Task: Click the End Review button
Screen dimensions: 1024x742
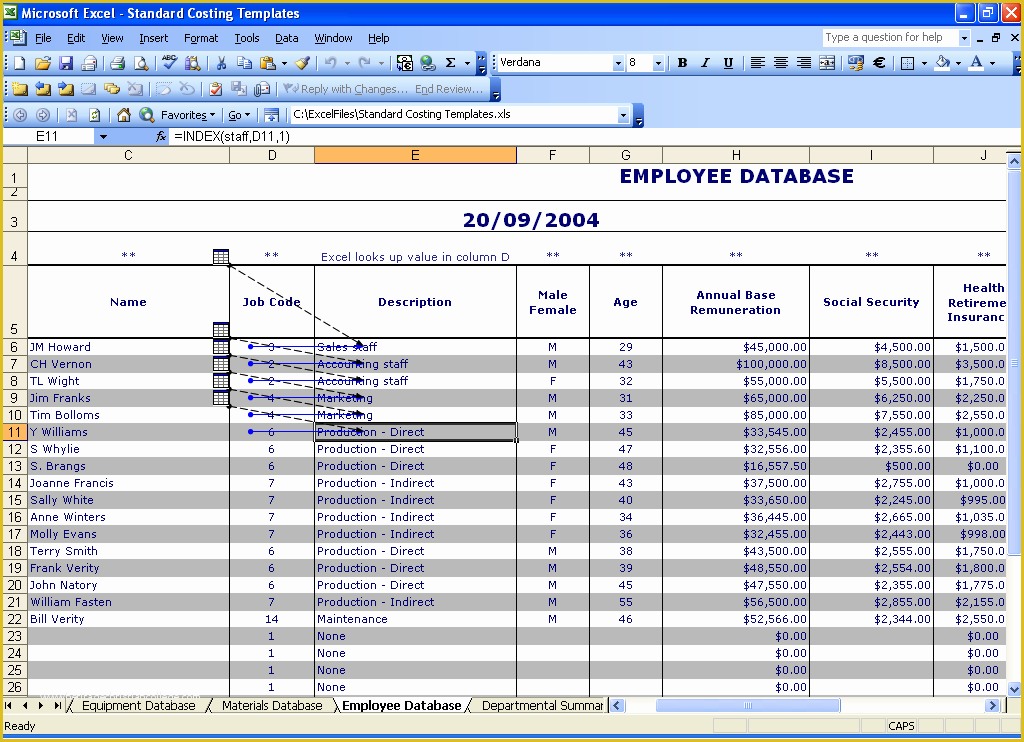Action: click(x=448, y=89)
